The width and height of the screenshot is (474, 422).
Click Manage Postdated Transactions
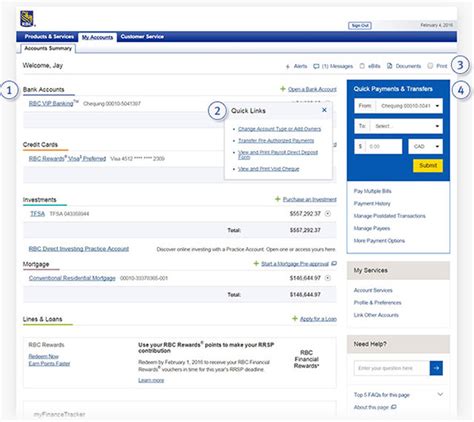tap(390, 216)
